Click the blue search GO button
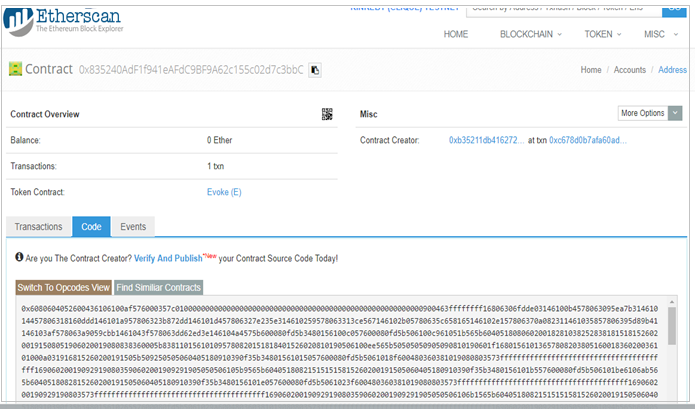Image resolution: width=695 pixels, height=409 pixels. [674, 11]
